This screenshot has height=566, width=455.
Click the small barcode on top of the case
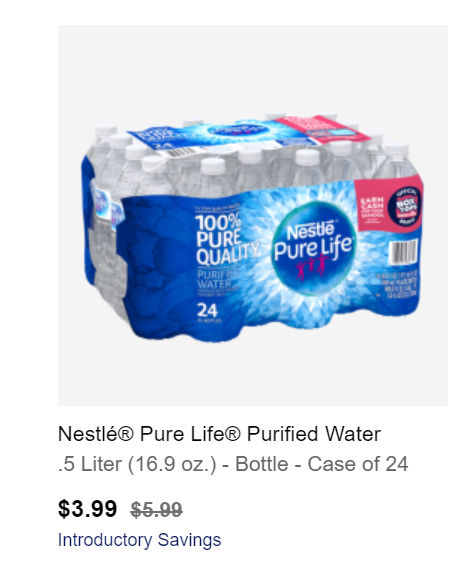click(177, 153)
